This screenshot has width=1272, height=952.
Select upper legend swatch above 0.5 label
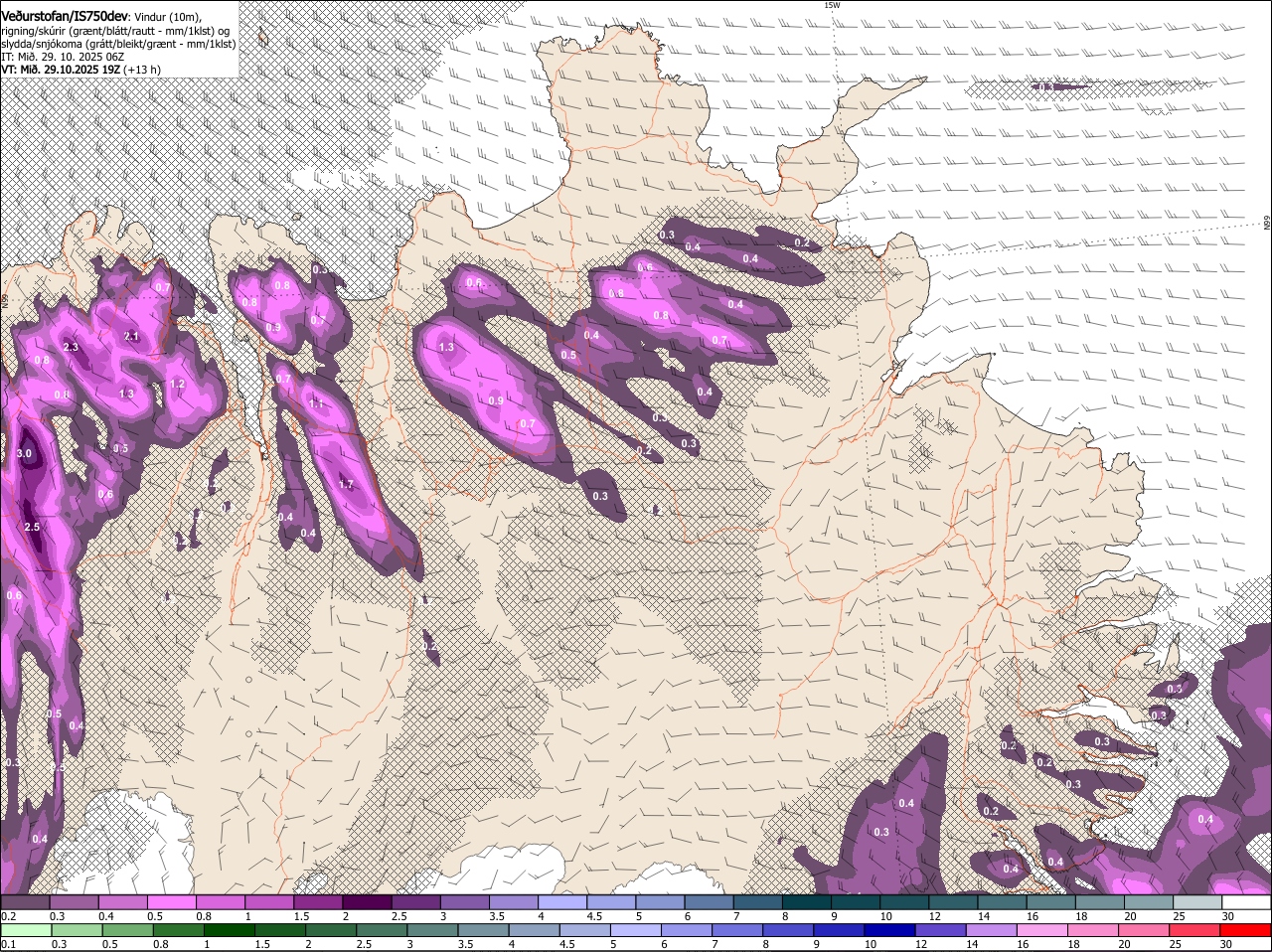(x=171, y=902)
